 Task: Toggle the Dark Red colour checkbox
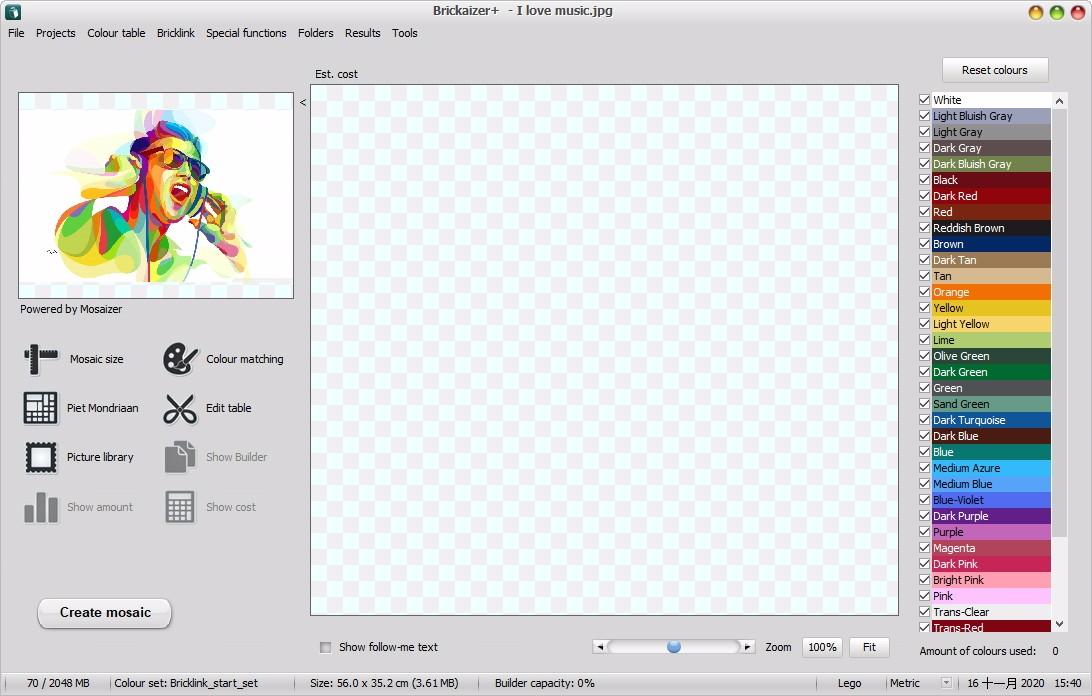click(925, 196)
